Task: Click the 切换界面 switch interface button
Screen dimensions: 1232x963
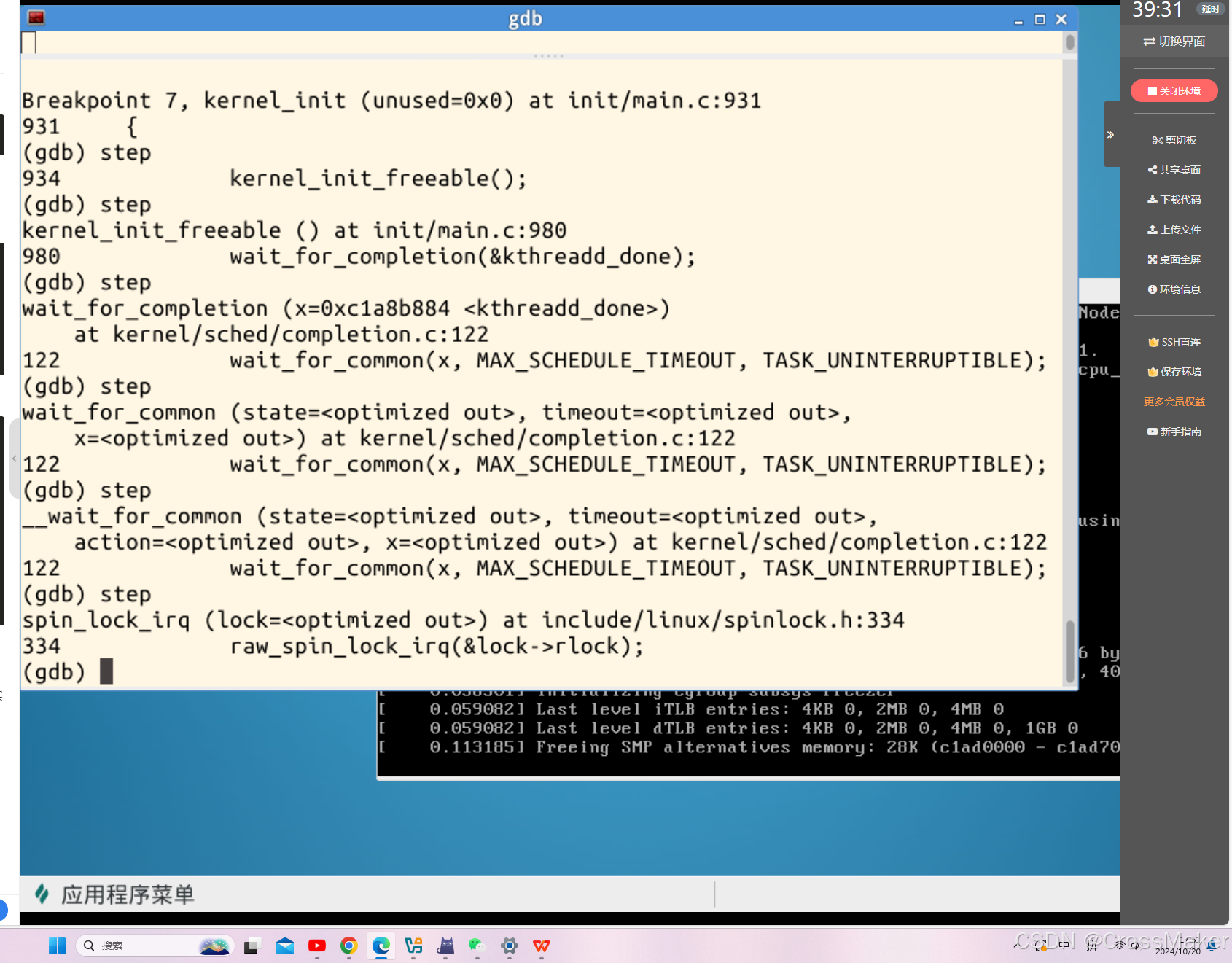Action: [1174, 42]
